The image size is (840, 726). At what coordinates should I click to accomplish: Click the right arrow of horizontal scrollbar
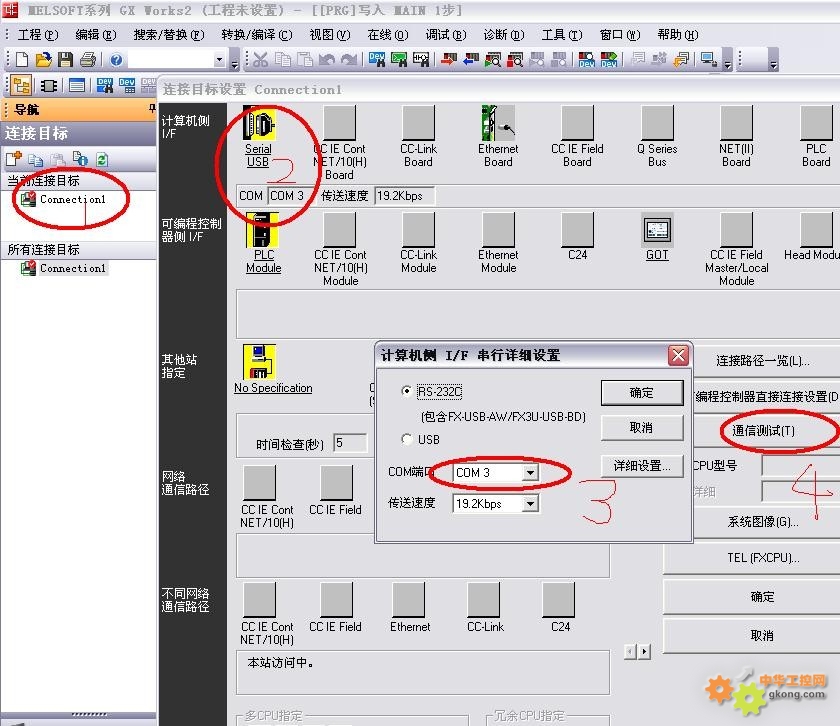644,652
